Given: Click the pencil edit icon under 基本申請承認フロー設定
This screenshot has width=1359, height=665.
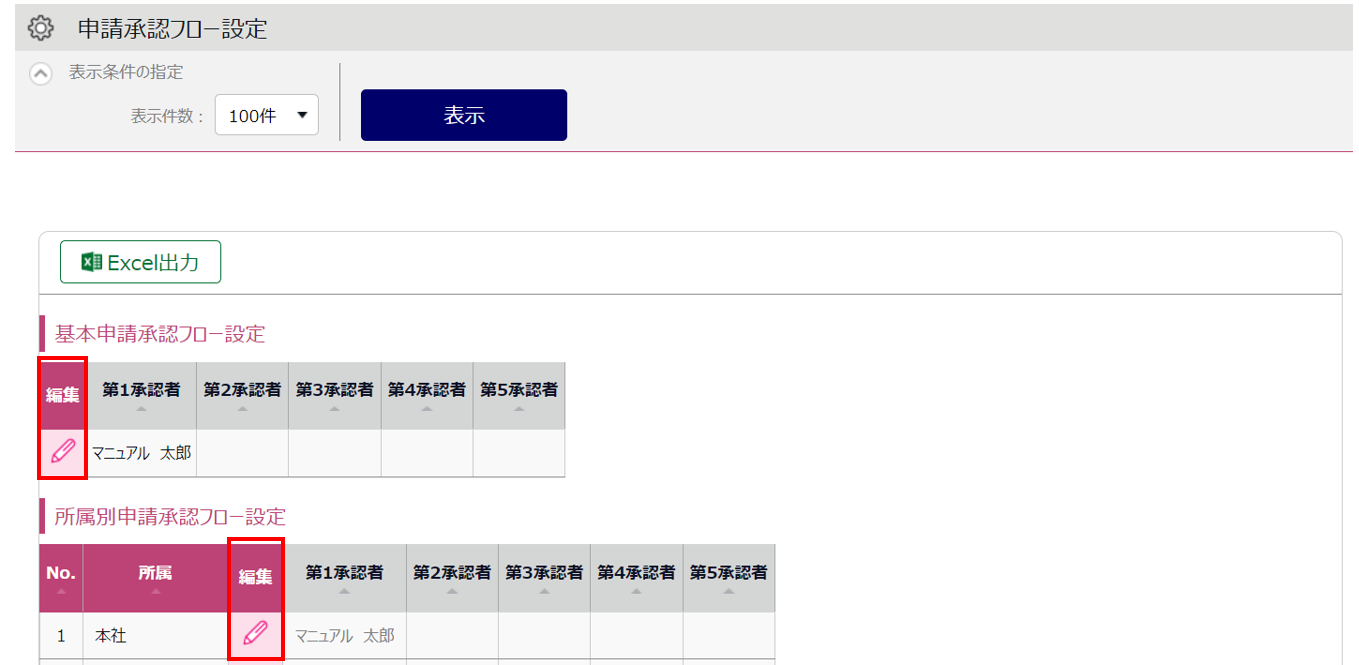Looking at the screenshot, I should pyautogui.click(x=63, y=452).
